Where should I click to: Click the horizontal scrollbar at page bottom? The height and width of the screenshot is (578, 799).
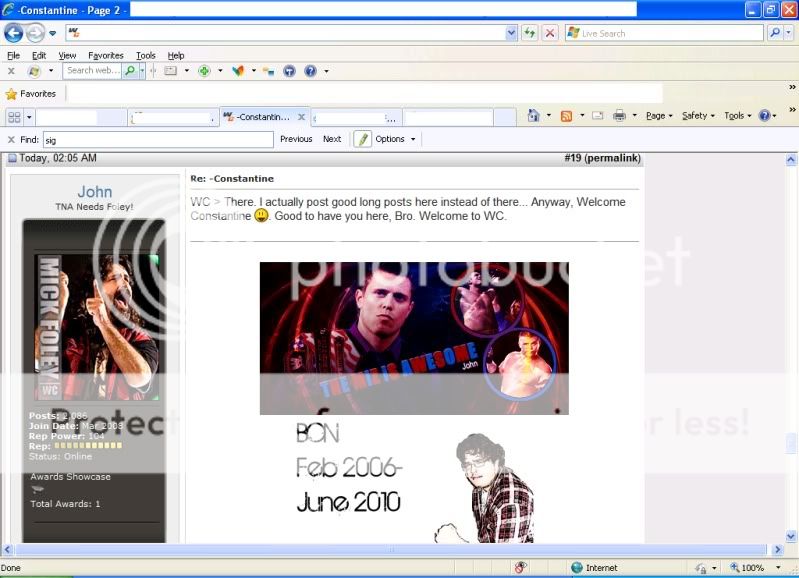point(390,550)
